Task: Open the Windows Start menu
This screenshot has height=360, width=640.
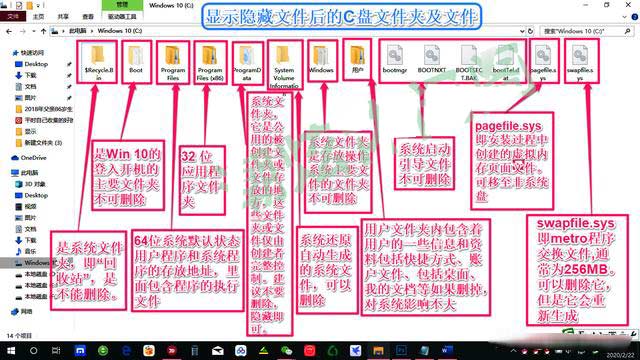Action: pyautogui.click(x=11, y=351)
